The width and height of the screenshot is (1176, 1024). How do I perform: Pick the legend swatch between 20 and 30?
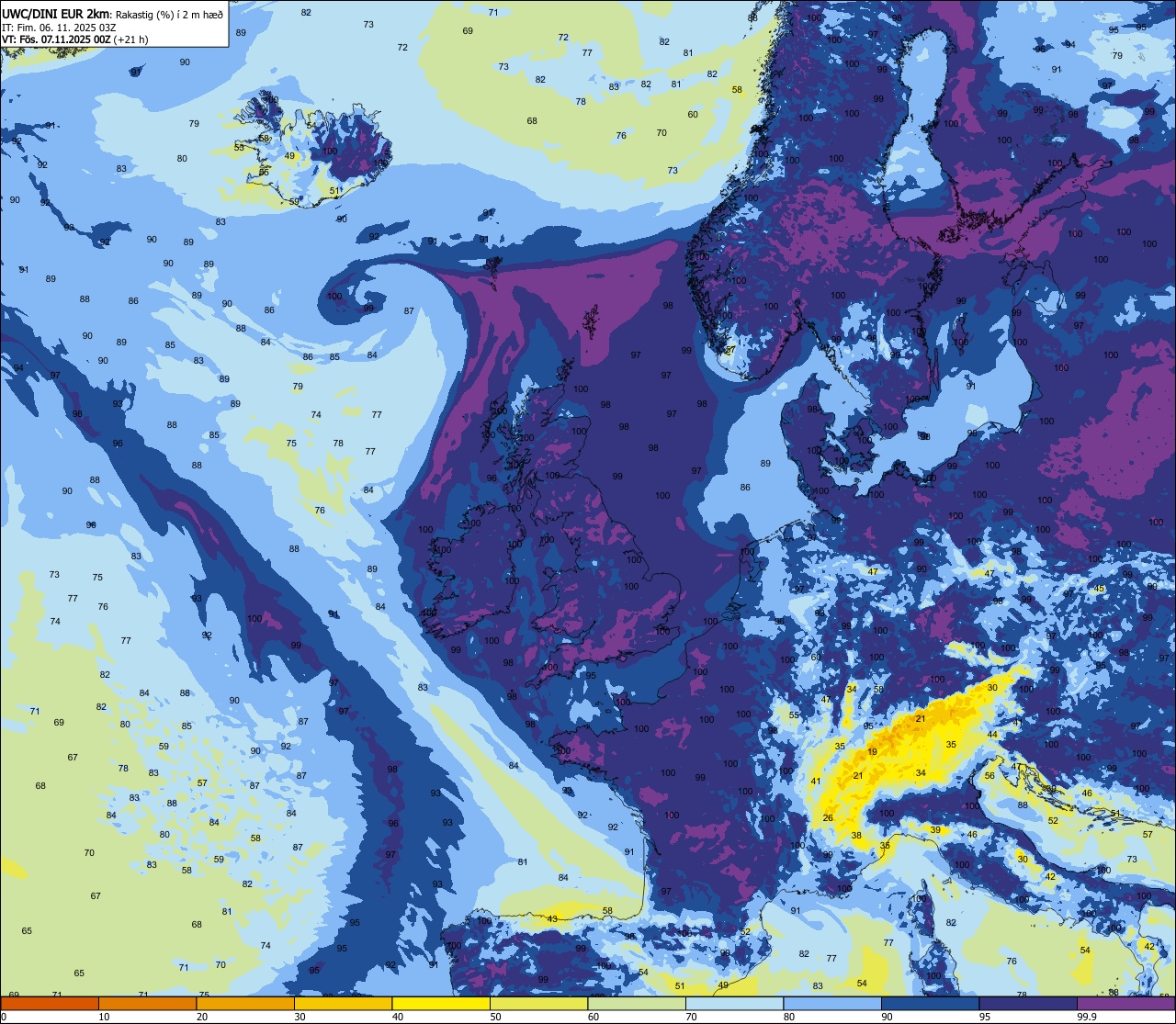[x=245, y=1003]
